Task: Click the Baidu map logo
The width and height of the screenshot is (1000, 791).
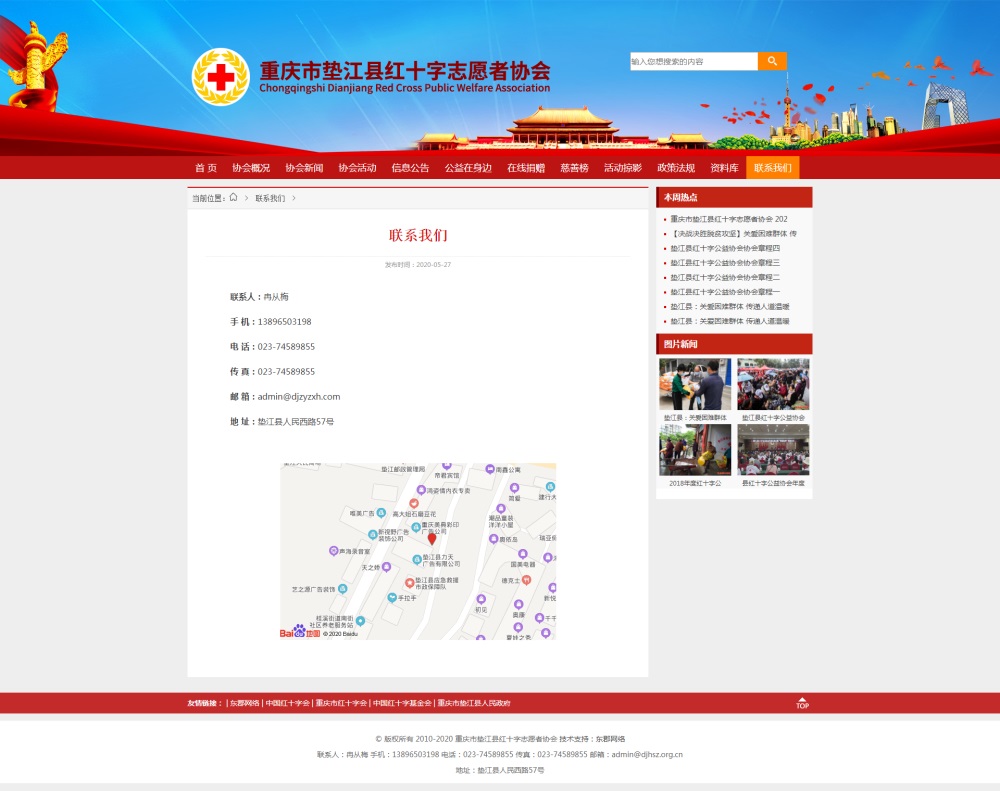Action: tap(299, 632)
